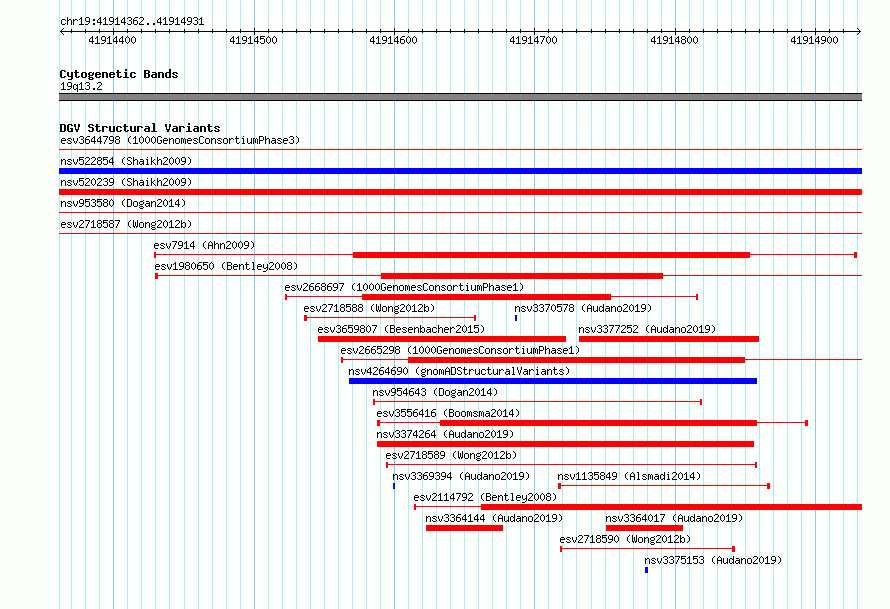The width and height of the screenshot is (890, 609).
Task: Select esv3556416 thick red bar
Action: pos(598,423)
